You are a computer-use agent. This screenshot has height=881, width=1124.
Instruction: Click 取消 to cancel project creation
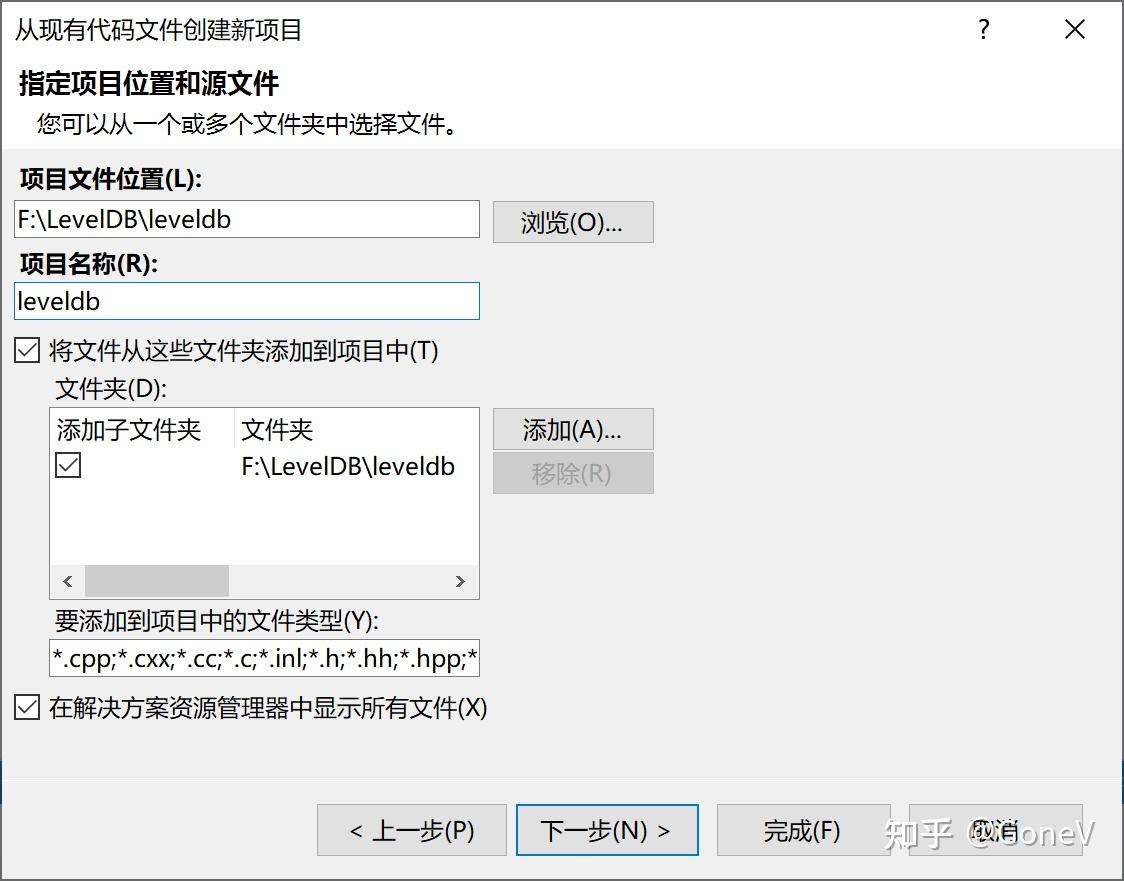(x=996, y=830)
